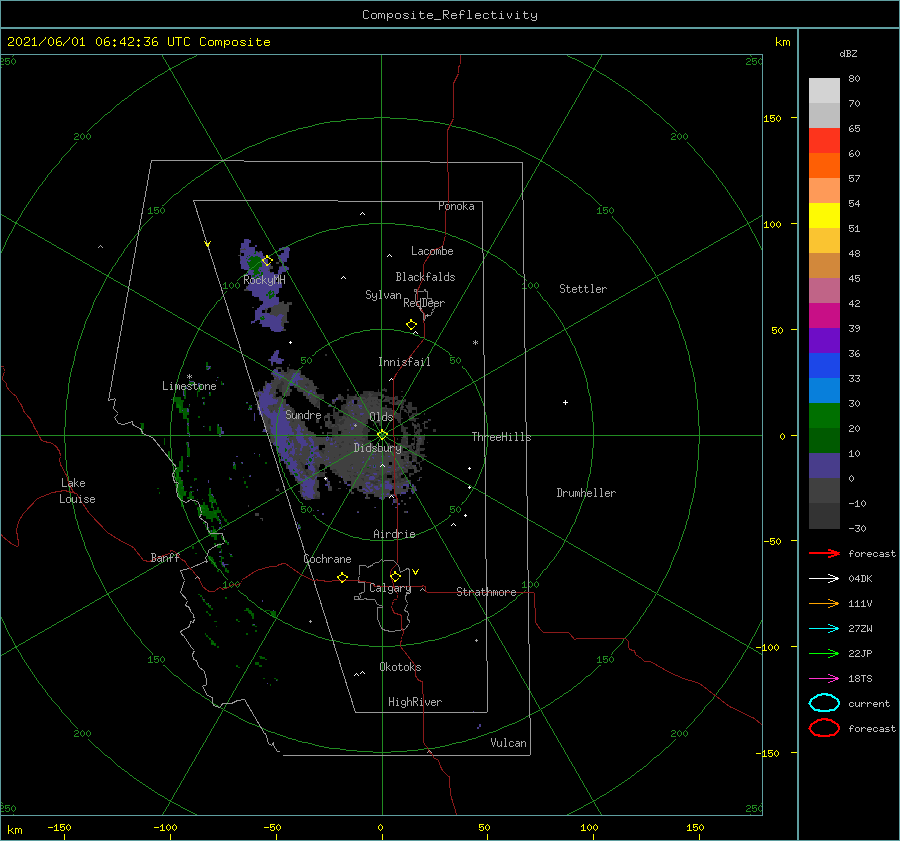Click the yellow diamond marker near Cochrane
Viewport: 900px width, 841px height.
click(342, 577)
